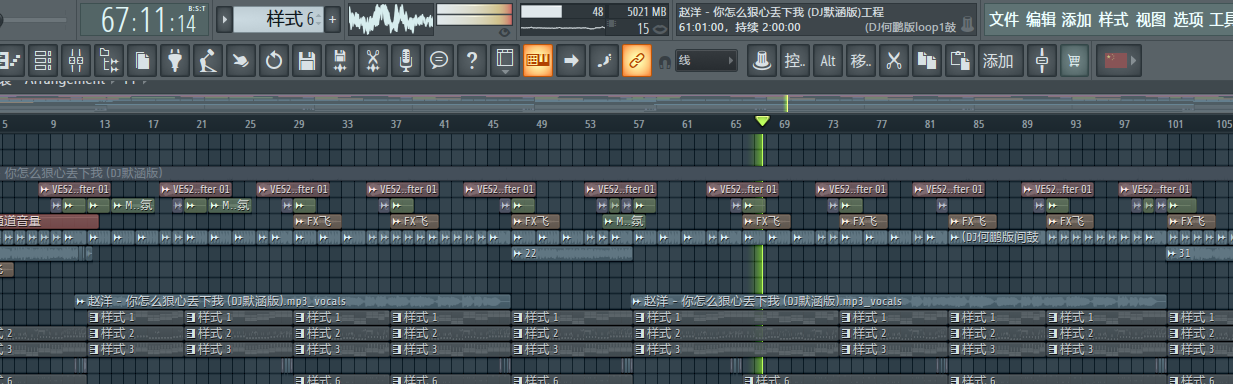Open the Browser folder-tree icon
The width and height of the screenshot is (1233, 384).
[x=110, y=61]
